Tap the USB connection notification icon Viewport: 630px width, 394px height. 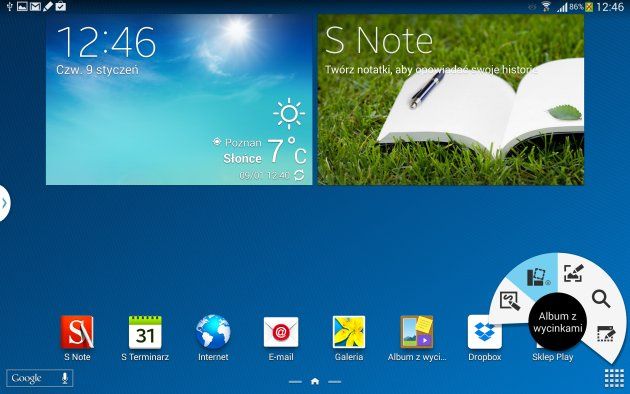(10, 6)
